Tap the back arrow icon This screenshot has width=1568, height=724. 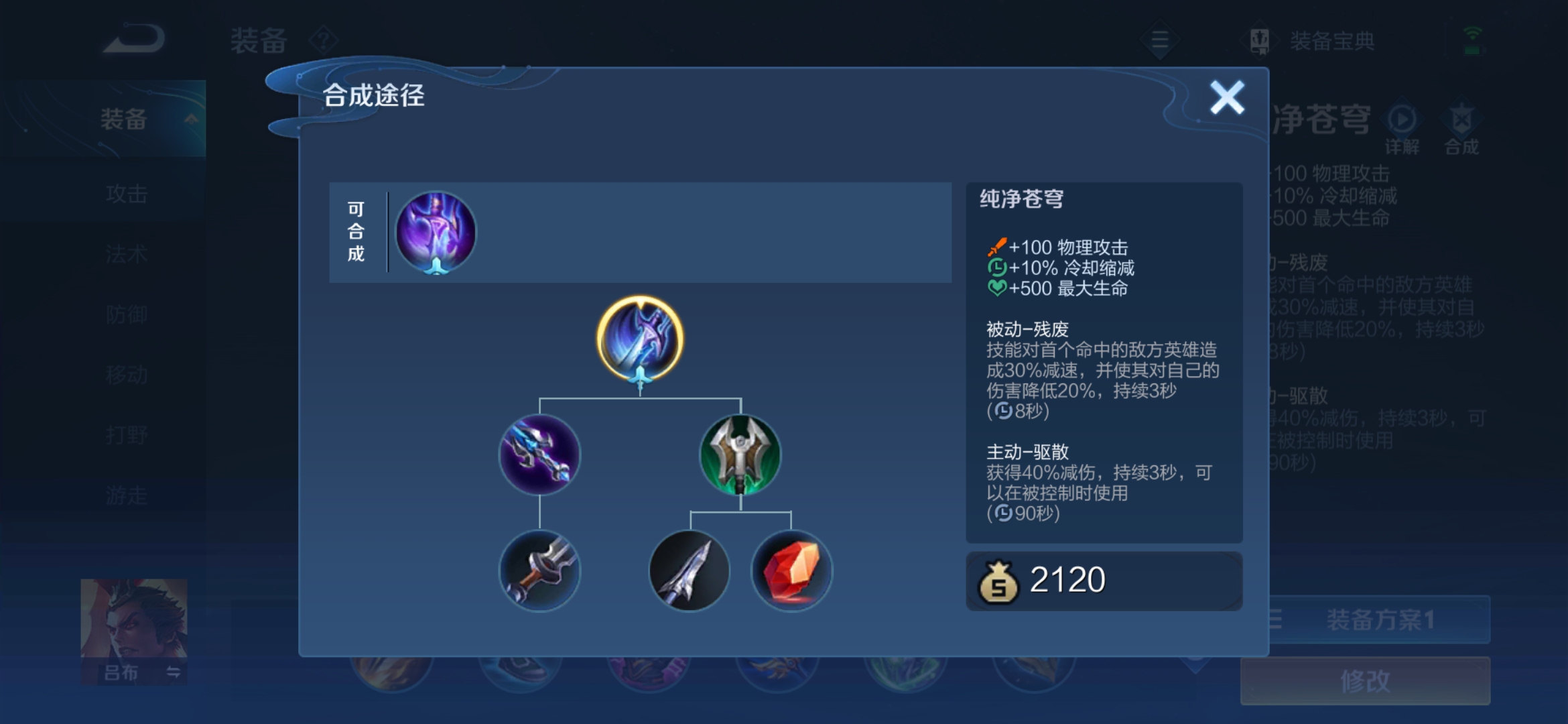[134, 39]
